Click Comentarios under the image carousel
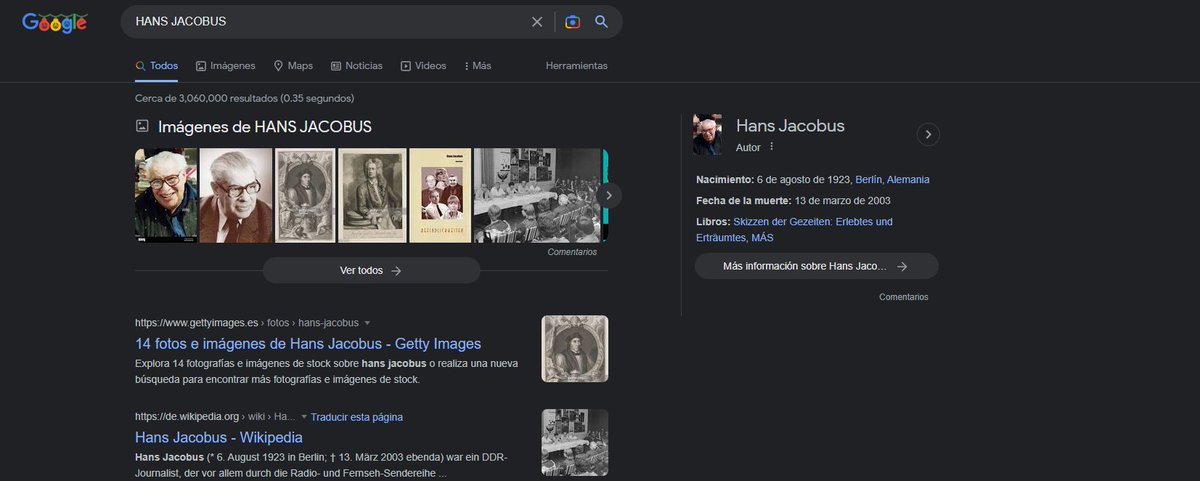Image resolution: width=1200 pixels, height=481 pixels. point(572,252)
